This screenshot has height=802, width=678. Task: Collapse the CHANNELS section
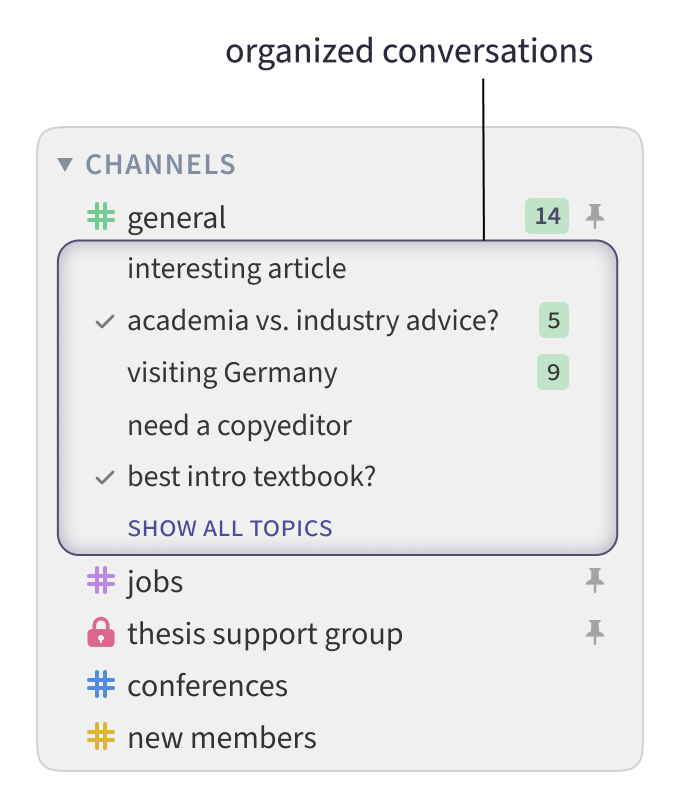tap(66, 164)
